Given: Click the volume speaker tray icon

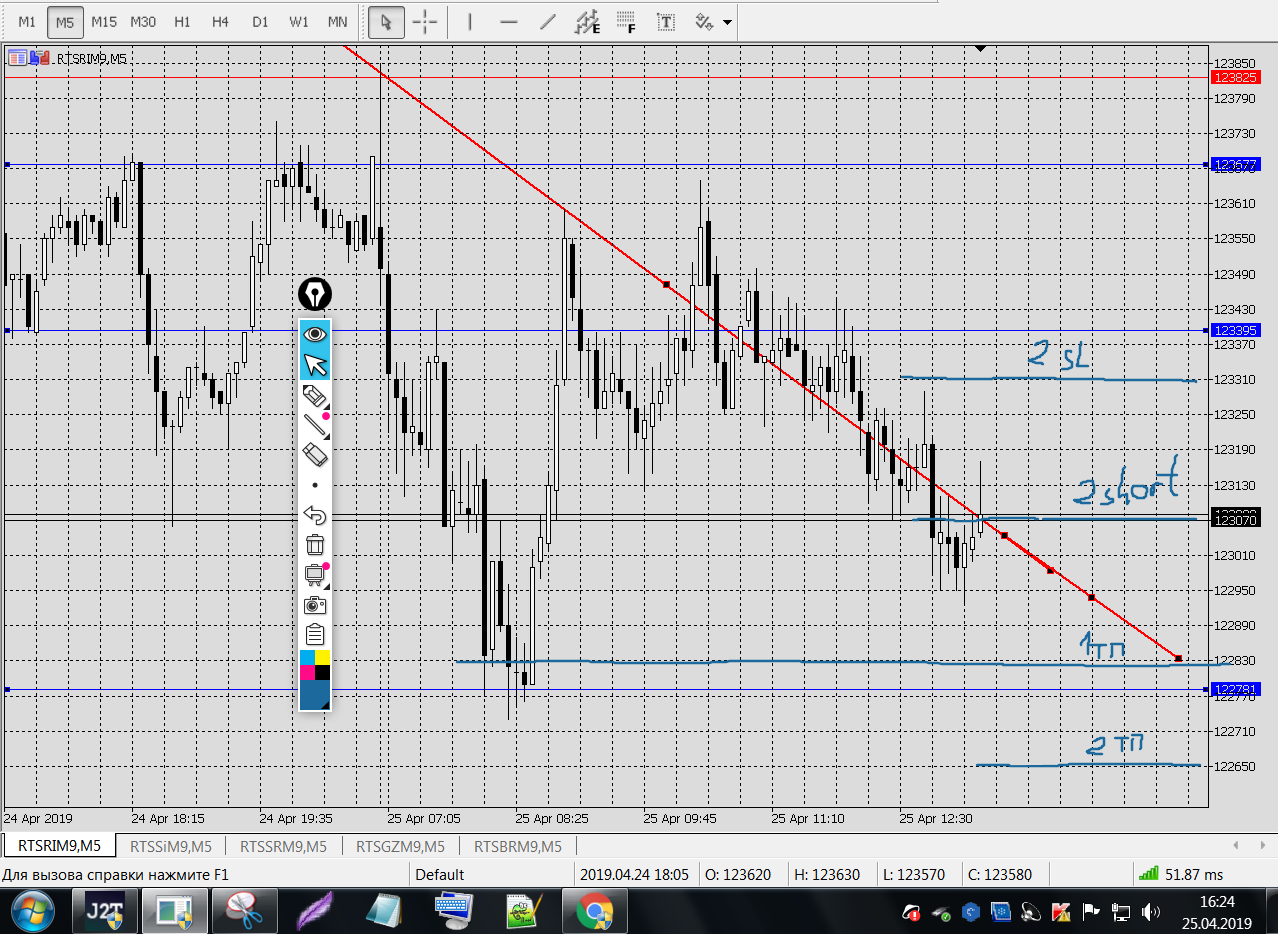Looking at the screenshot, I should [x=1152, y=913].
